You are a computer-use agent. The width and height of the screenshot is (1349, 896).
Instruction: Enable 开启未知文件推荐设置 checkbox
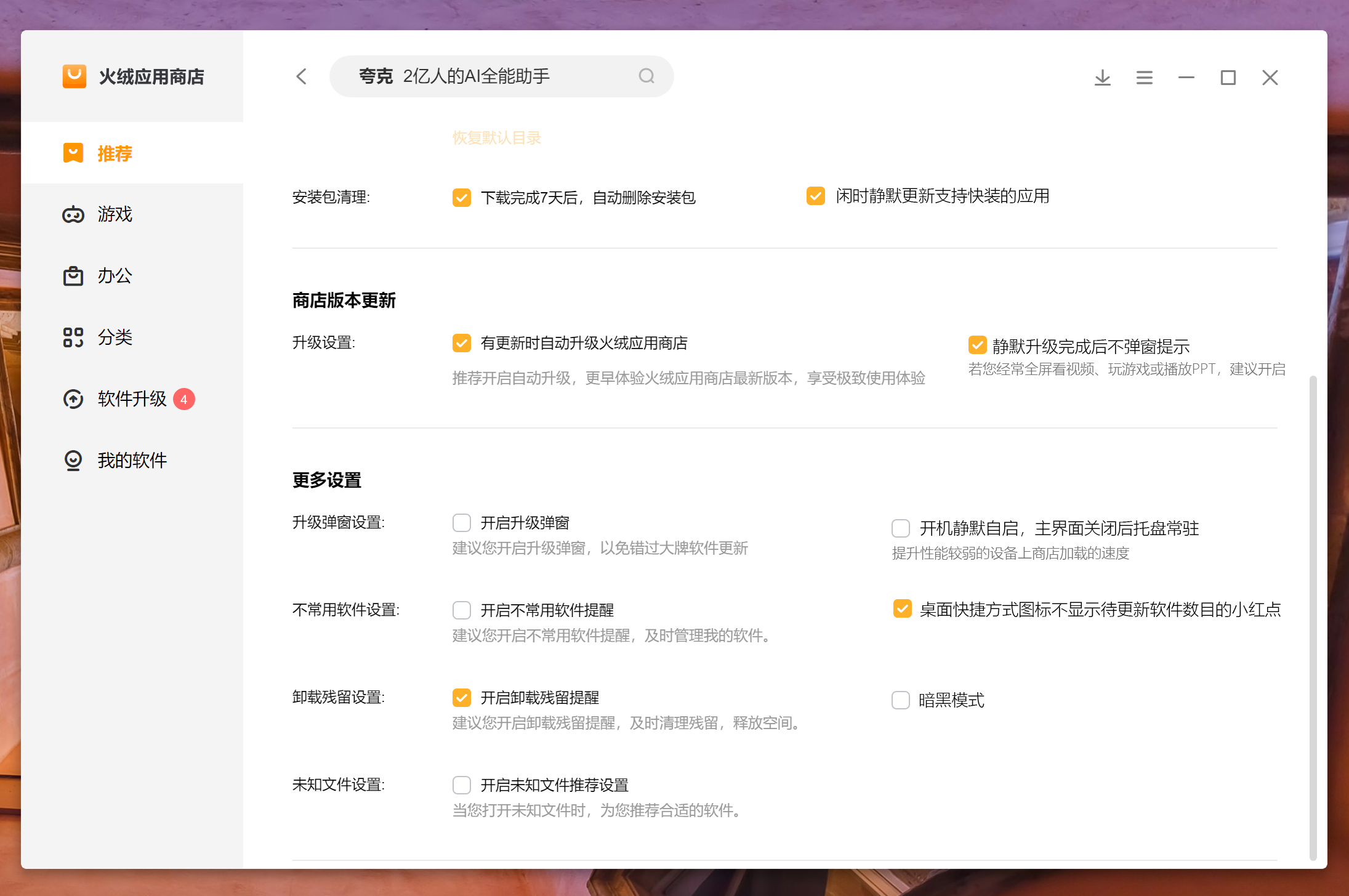(462, 785)
